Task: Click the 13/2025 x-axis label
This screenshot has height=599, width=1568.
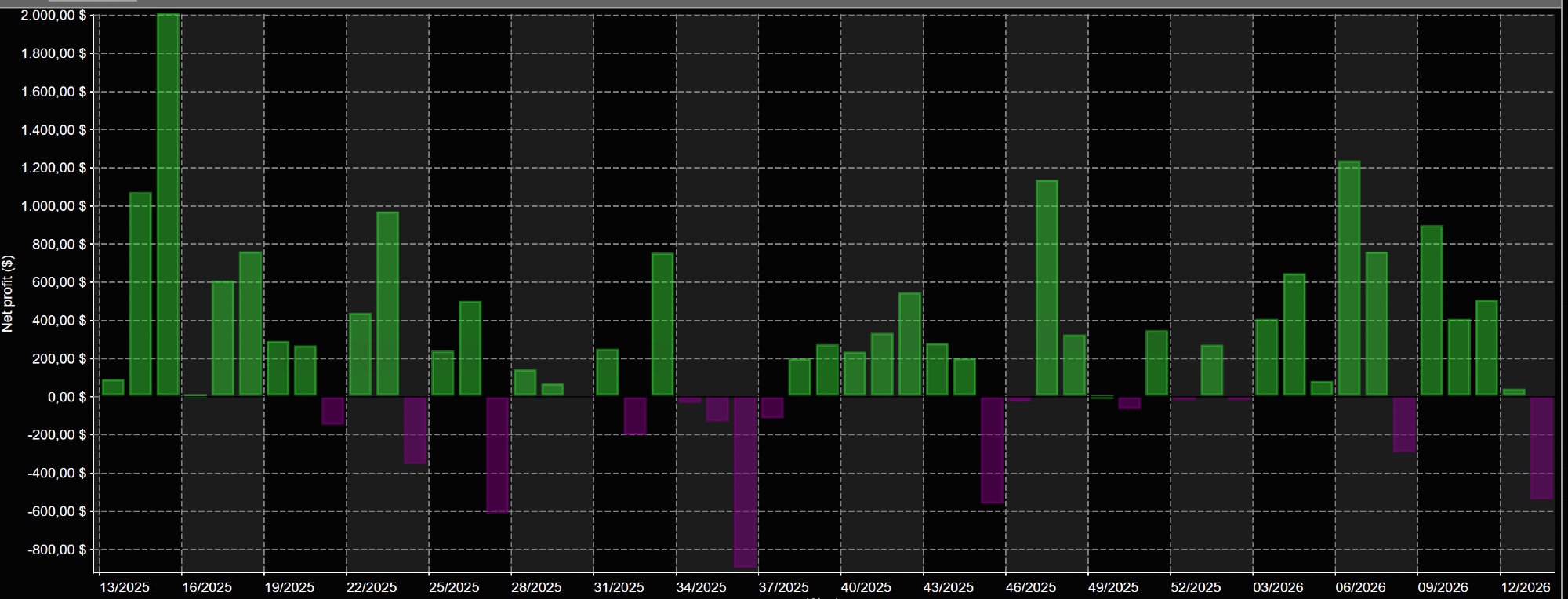Action: (124, 587)
